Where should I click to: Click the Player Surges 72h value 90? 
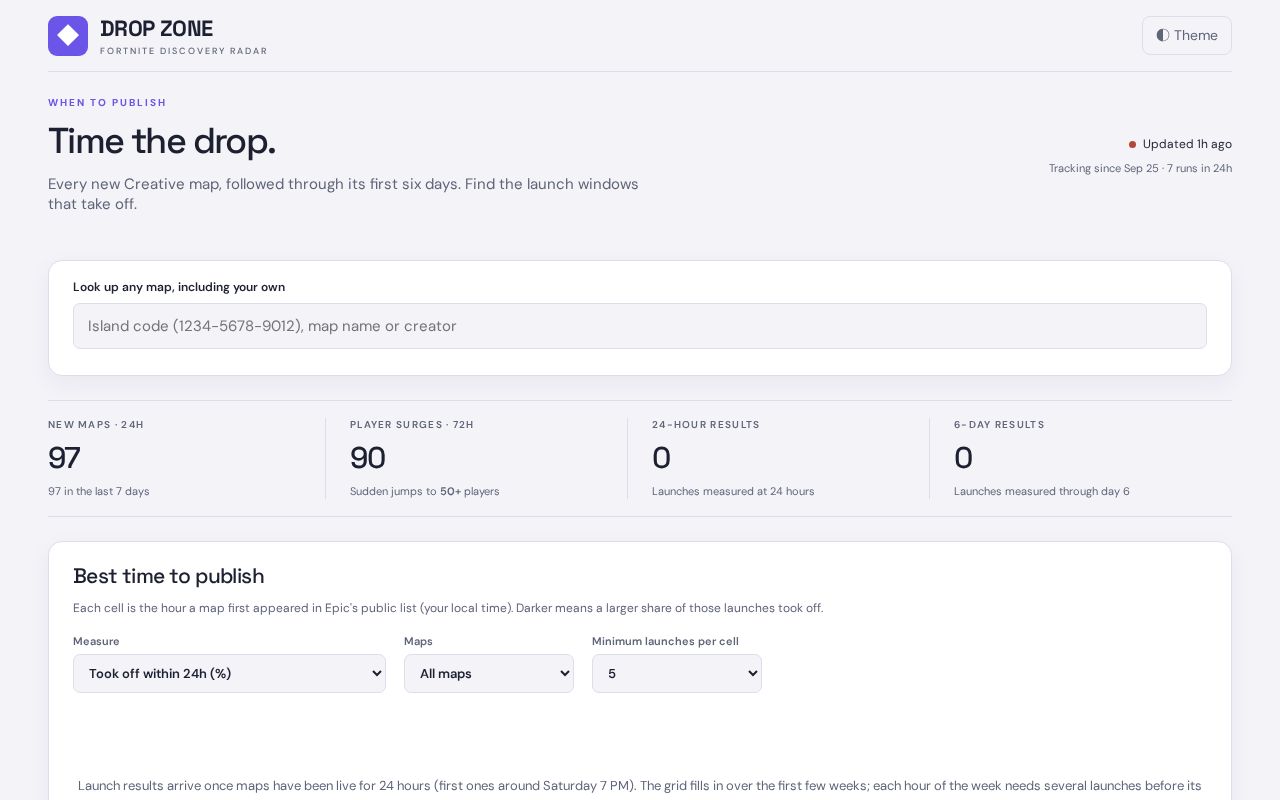[x=368, y=458]
